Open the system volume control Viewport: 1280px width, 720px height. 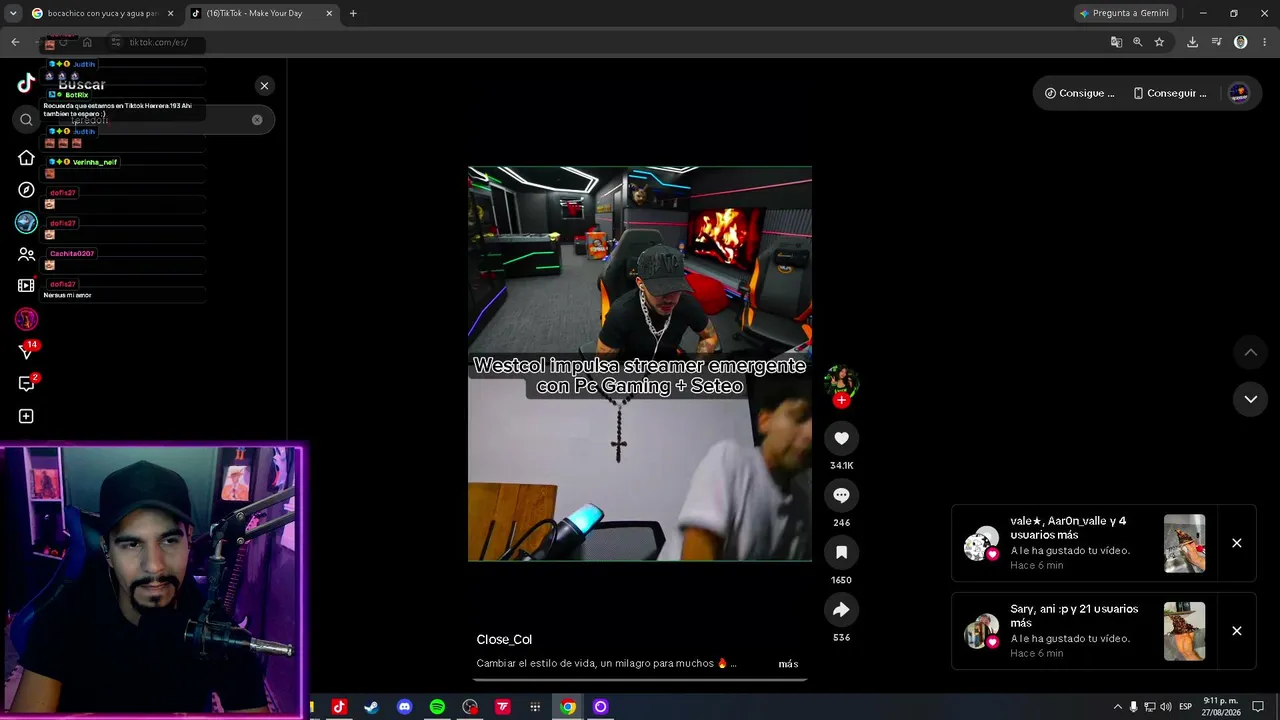coord(1166,707)
